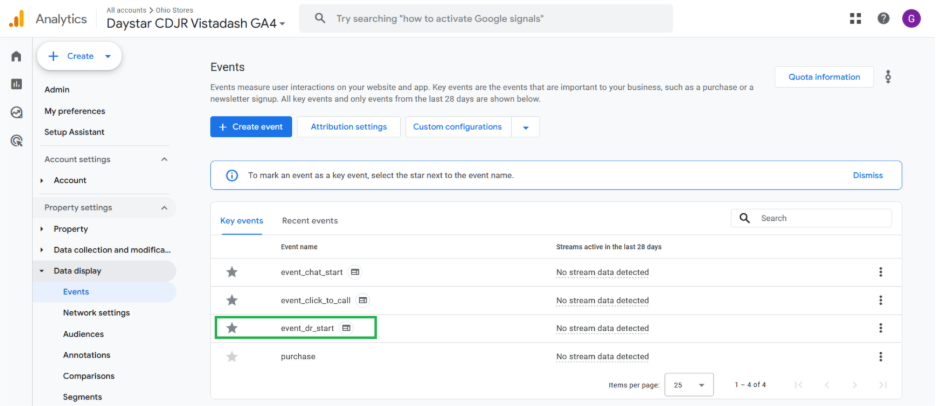Open Attribution settings button
This screenshot has height=406, width=936.
349,127
